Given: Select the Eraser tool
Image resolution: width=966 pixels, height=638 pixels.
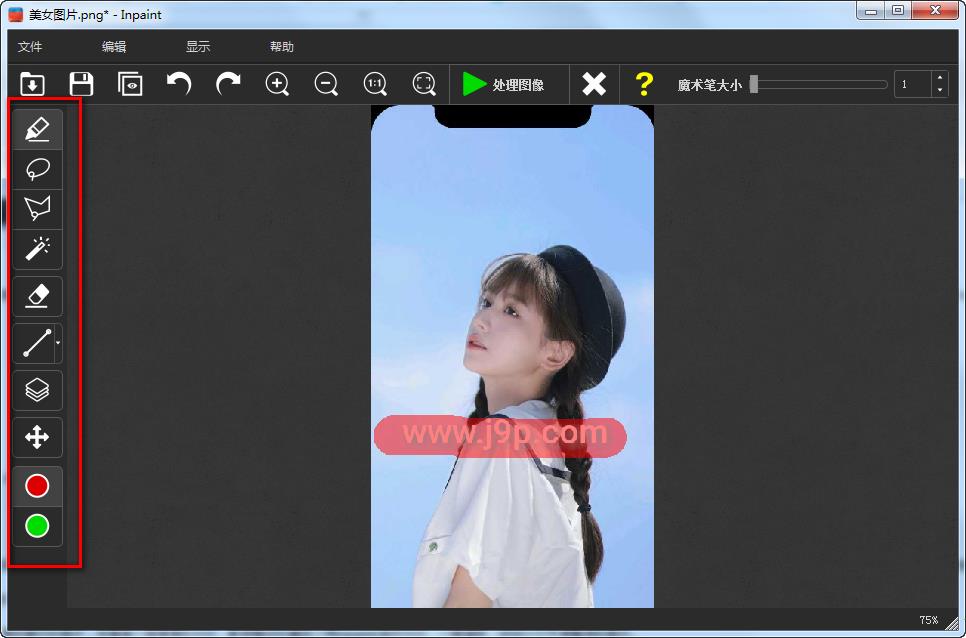Looking at the screenshot, I should point(37,296).
